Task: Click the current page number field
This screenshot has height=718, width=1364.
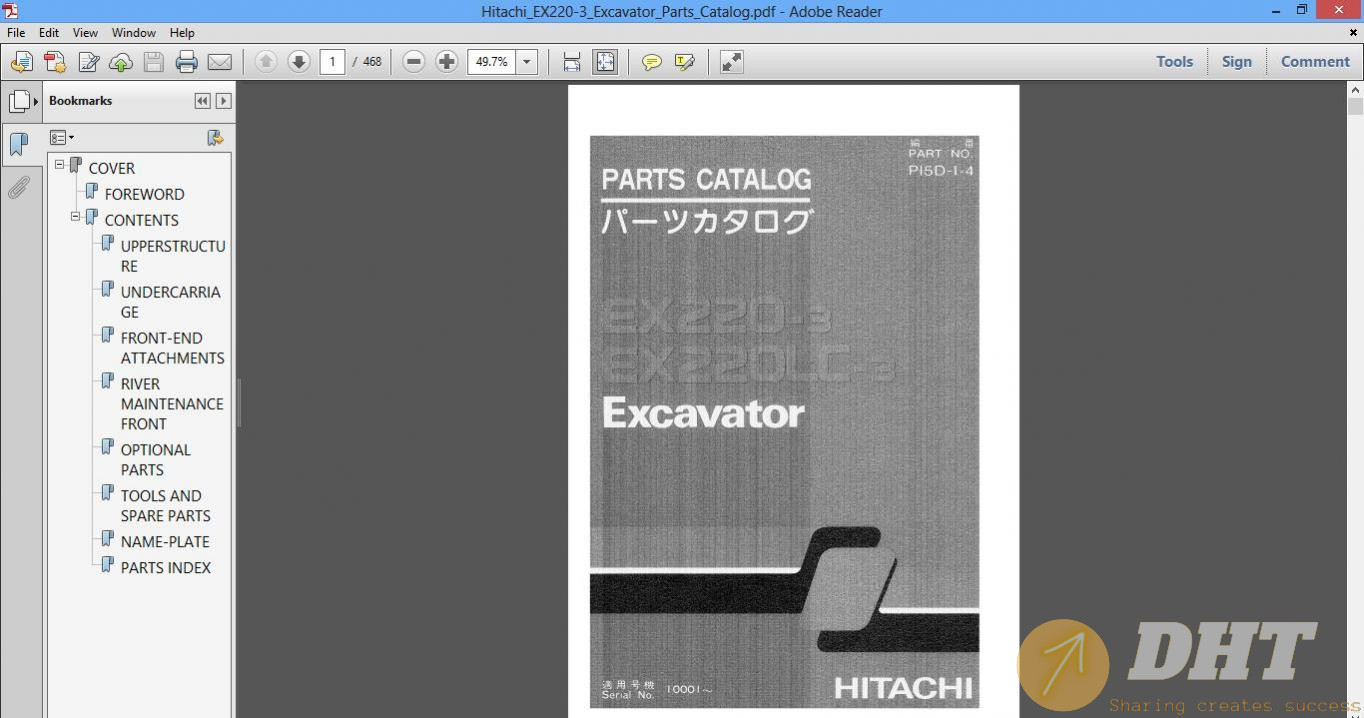Action: pyautogui.click(x=332, y=62)
